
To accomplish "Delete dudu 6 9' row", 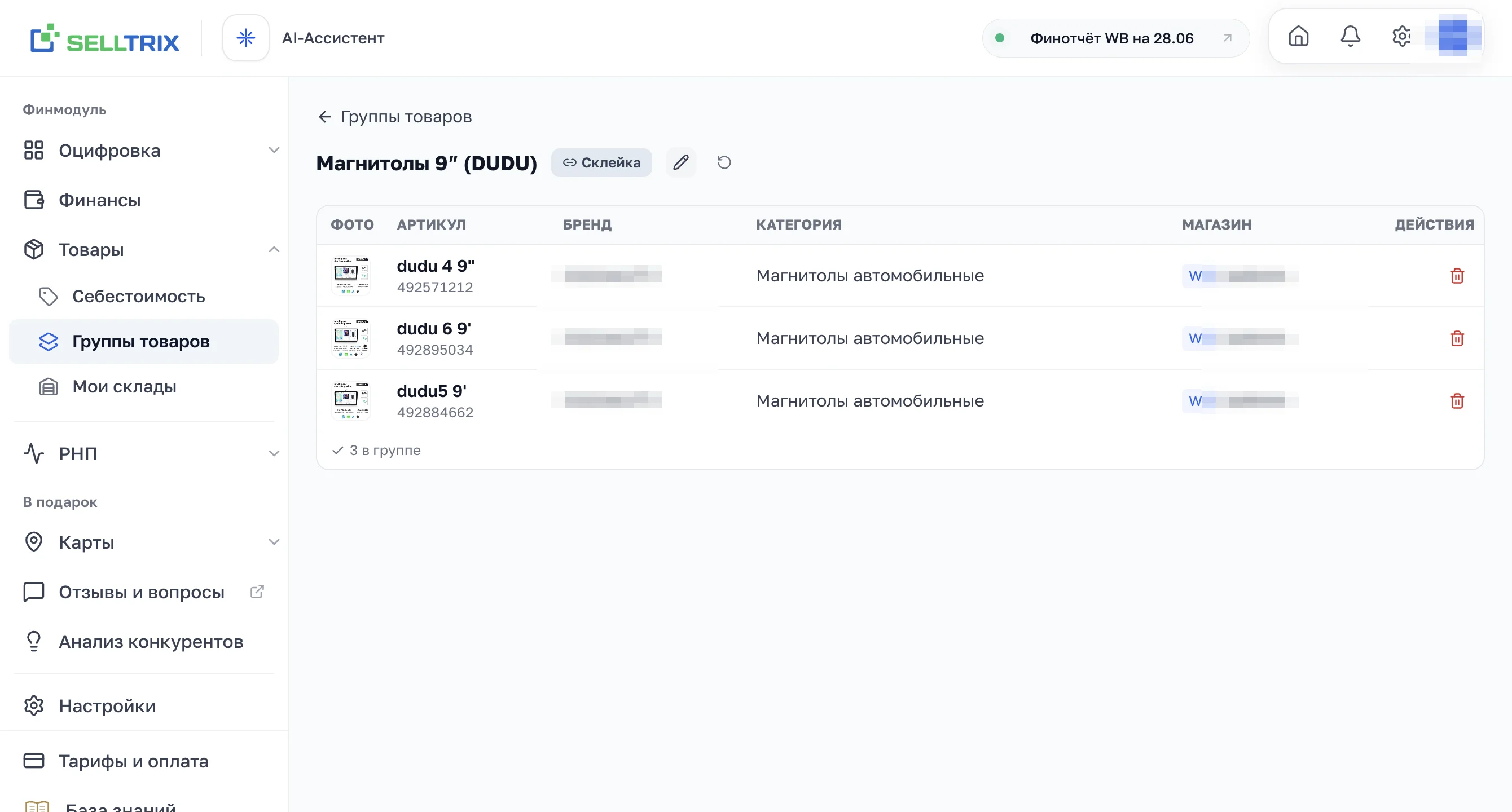I will [x=1457, y=338].
